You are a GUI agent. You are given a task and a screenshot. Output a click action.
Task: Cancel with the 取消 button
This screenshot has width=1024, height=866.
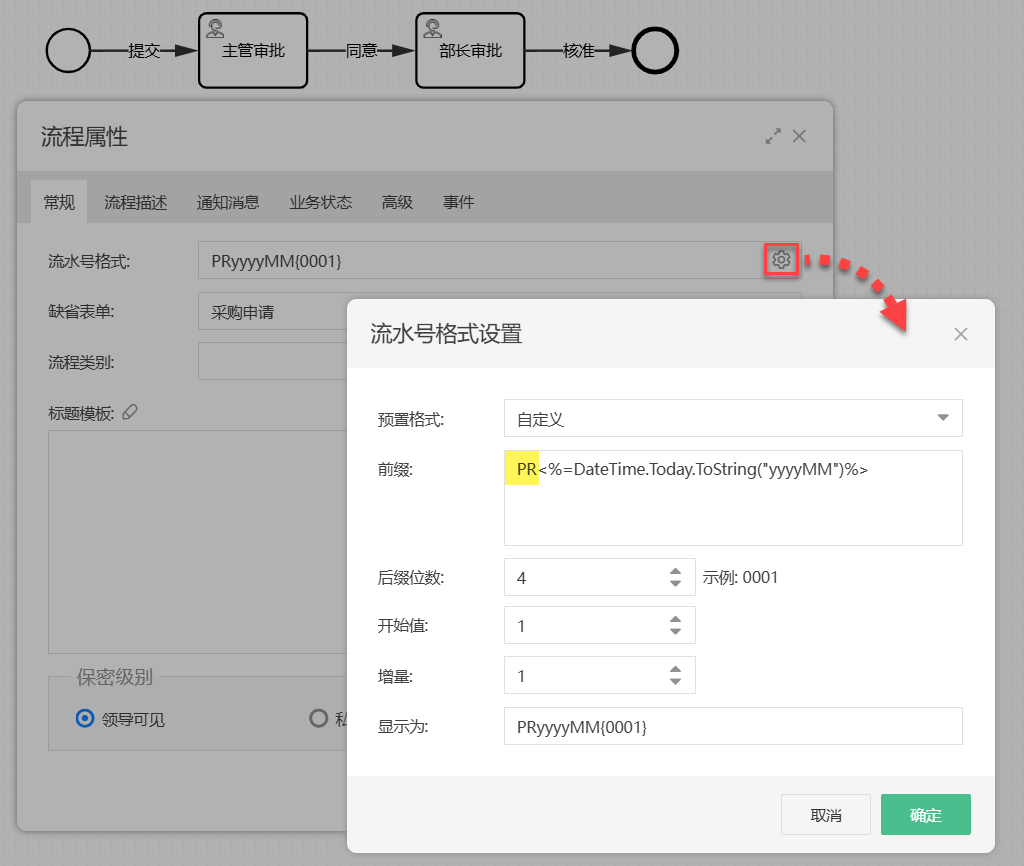click(826, 814)
